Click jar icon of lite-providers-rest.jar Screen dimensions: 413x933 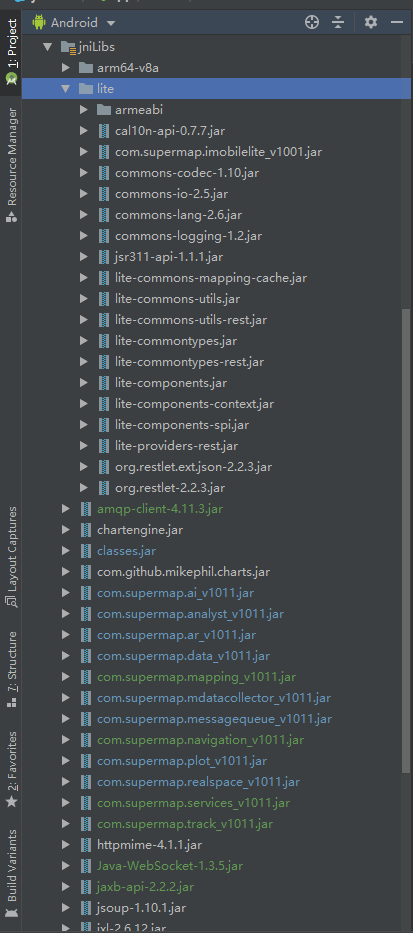(x=104, y=446)
